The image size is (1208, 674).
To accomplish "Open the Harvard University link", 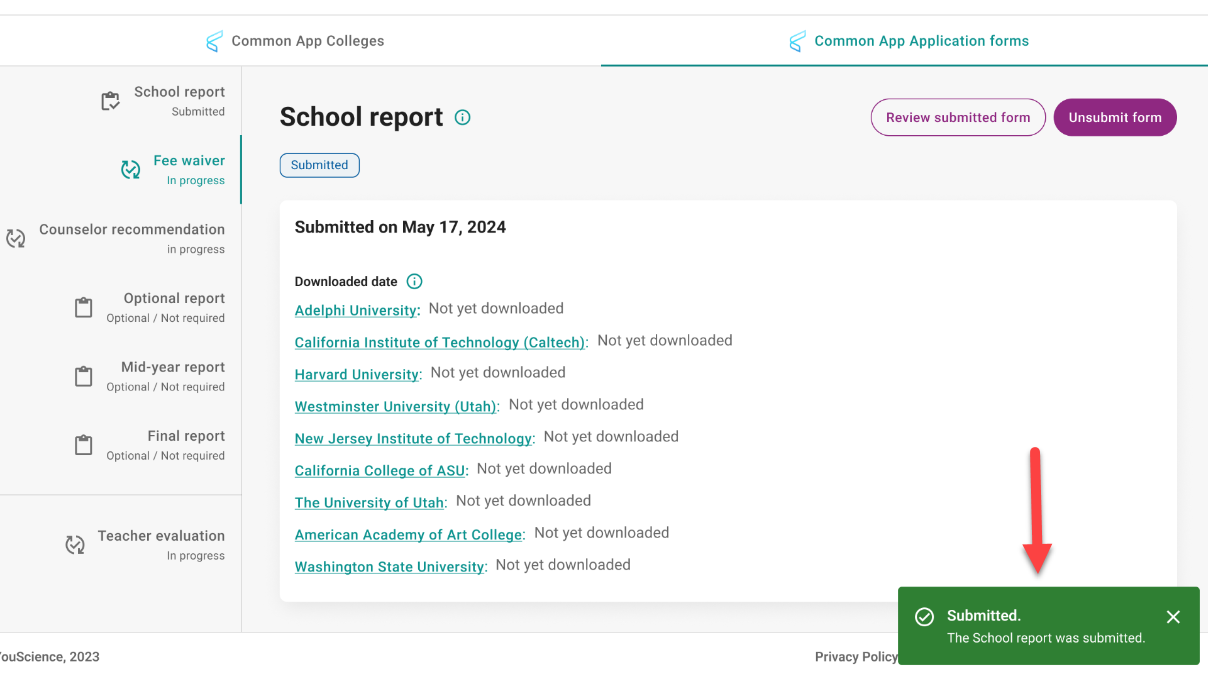I will pyautogui.click(x=356, y=374).
